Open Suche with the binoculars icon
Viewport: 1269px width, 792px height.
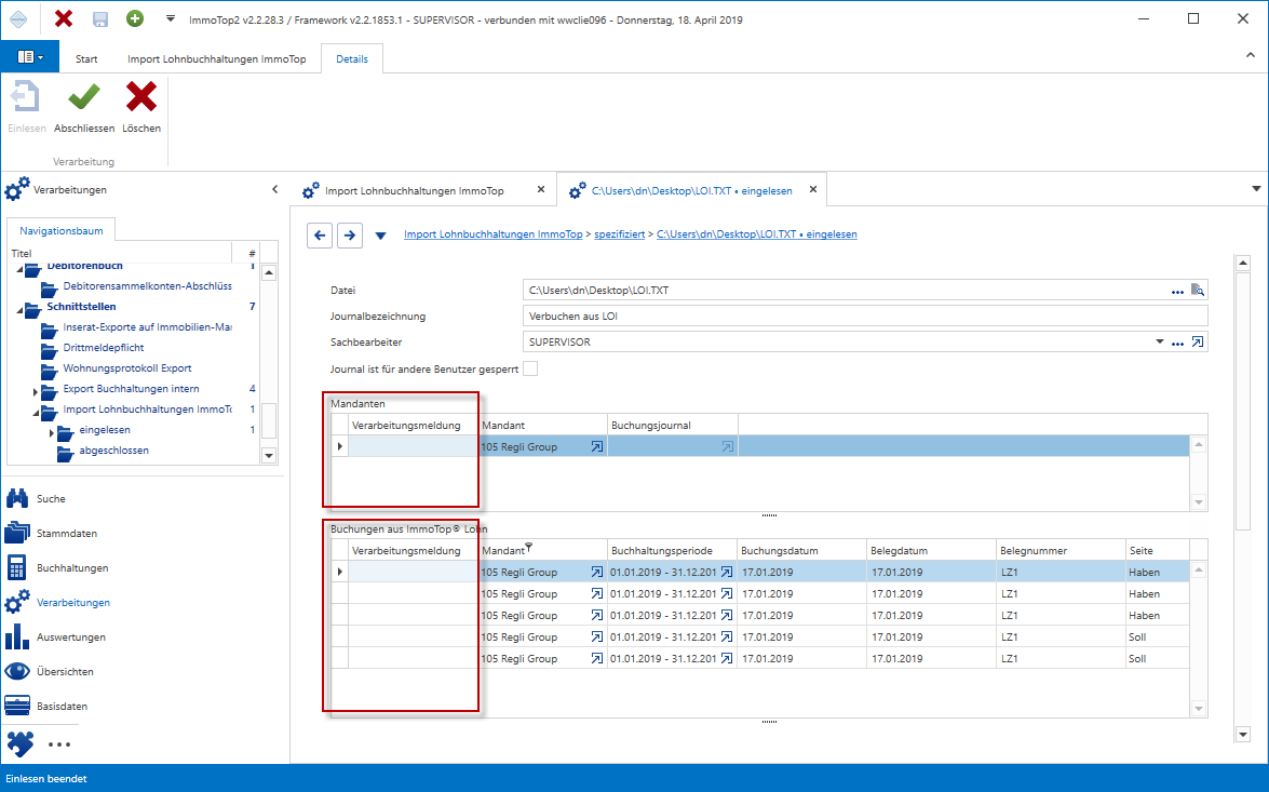point(17,499)
